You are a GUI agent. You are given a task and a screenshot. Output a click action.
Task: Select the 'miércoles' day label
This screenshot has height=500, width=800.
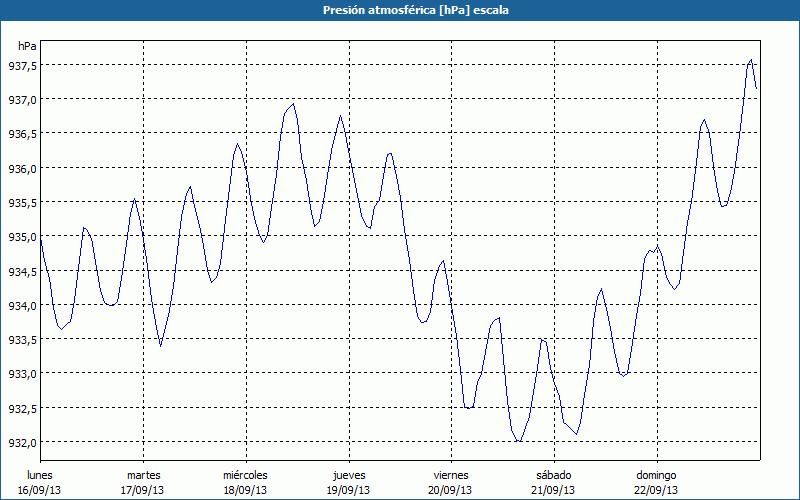[245, 474]
